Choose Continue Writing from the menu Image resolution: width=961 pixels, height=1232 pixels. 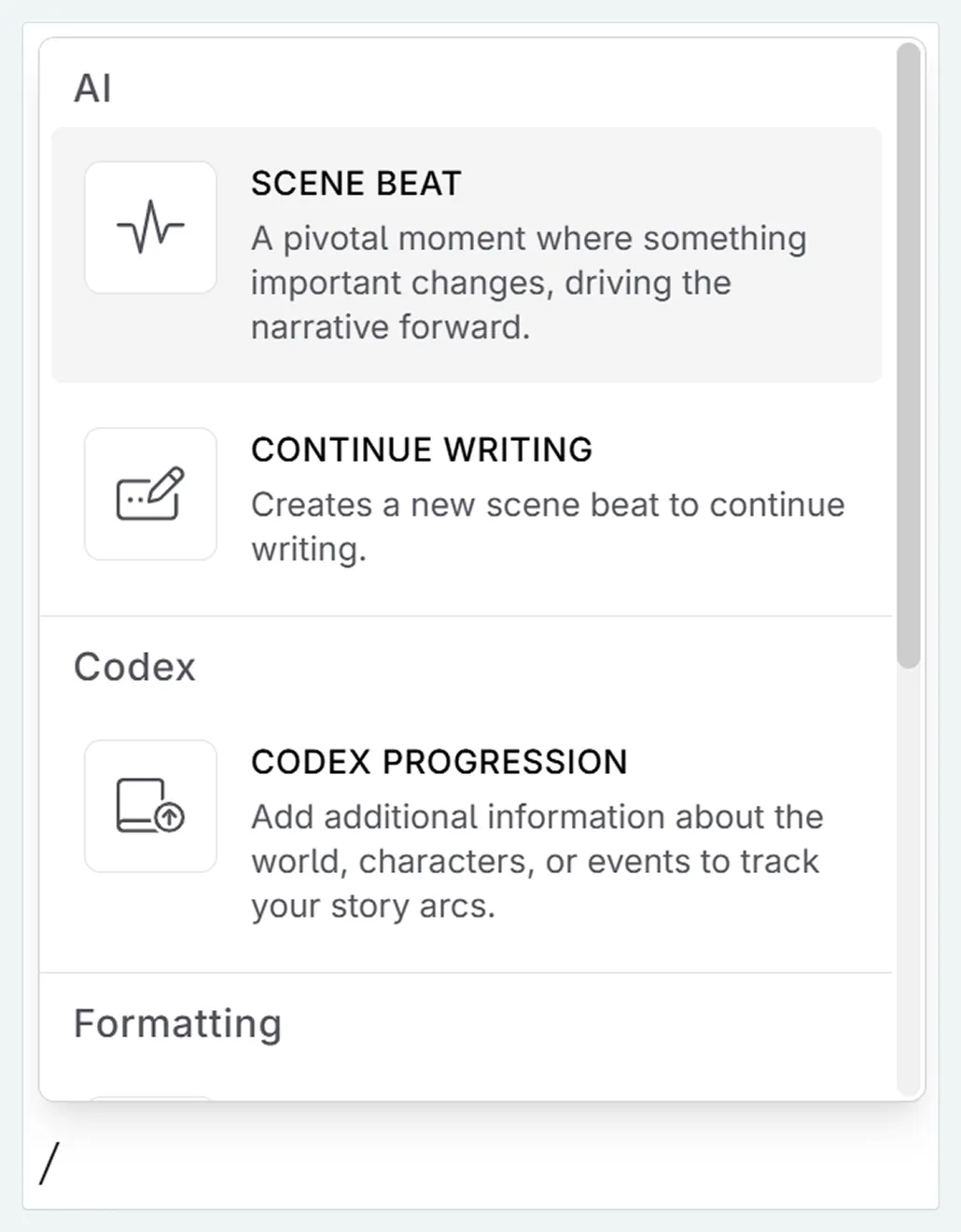coord(467,494)
